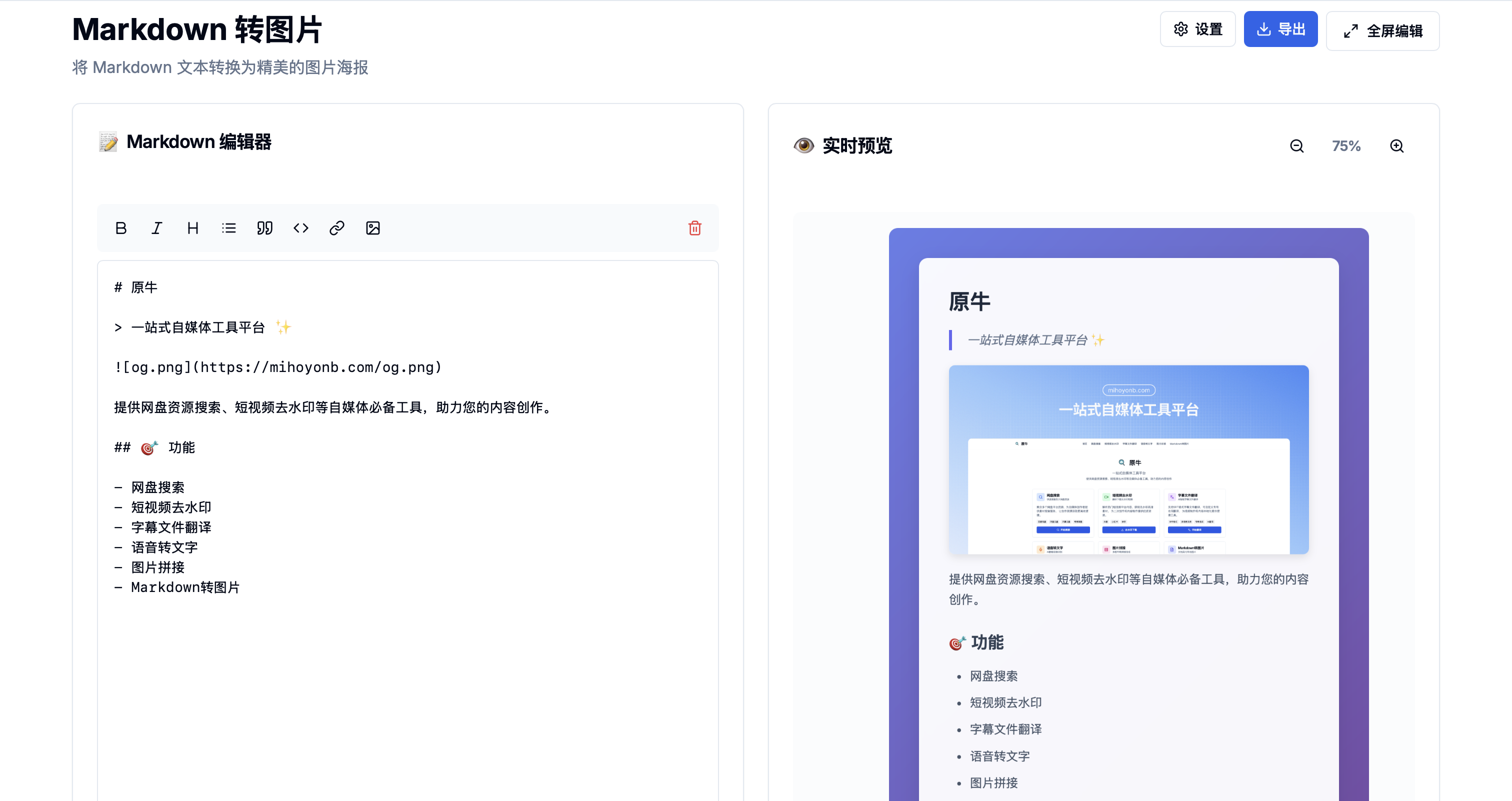
Task: Click the '- Markdown转图片' line in editor
Action: tap(176, 587)
